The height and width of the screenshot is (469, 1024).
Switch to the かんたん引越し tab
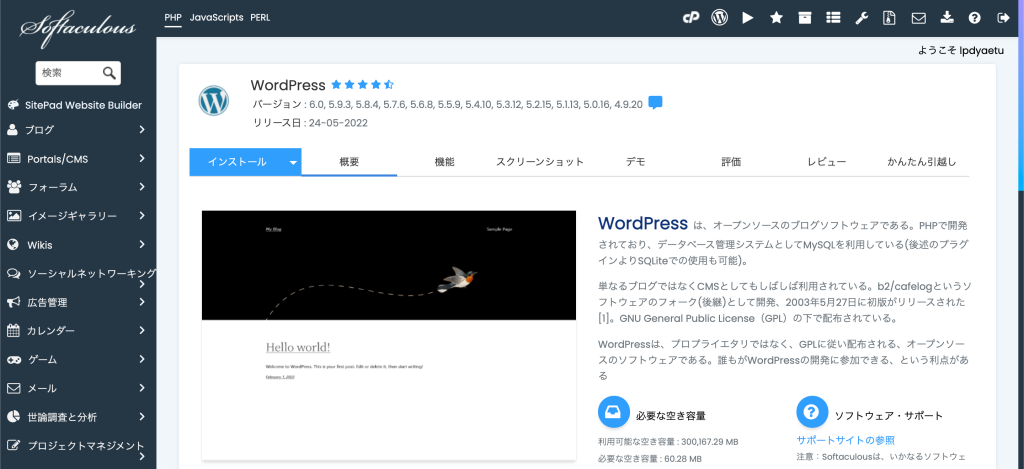click(x=921, y=162)
